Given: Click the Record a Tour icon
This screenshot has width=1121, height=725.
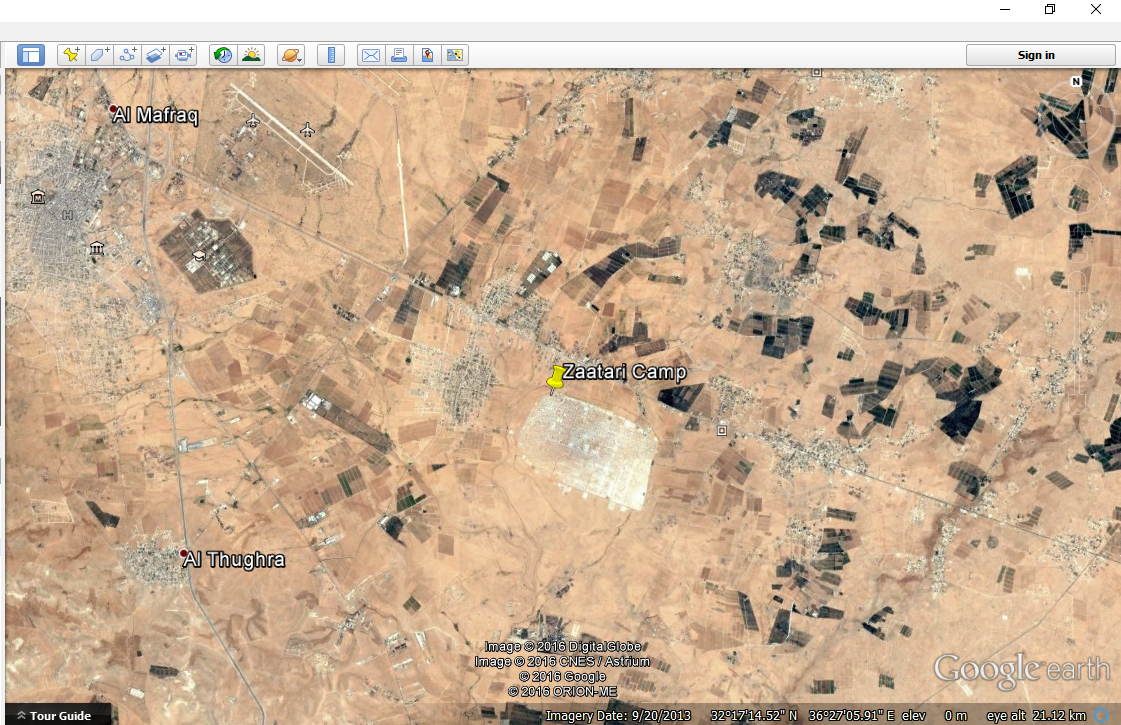Looking at the screenshot, I should pyautogui.click(x=185, y=55).
